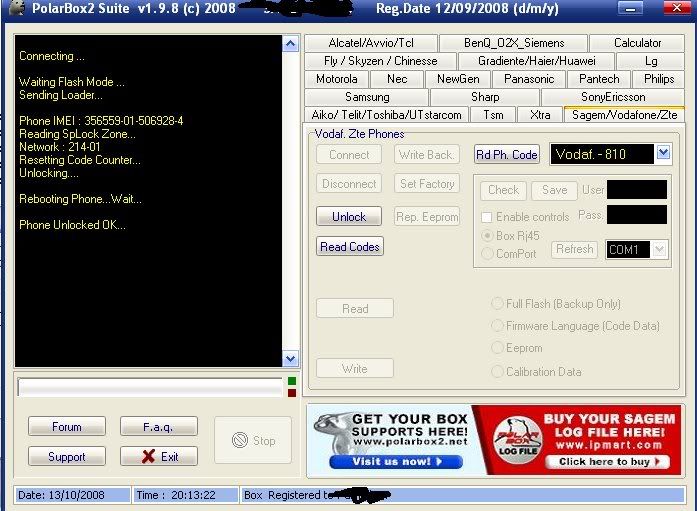Screen dimensions: 697x511
Task: Select the Box Rj45 radio button
Action: coord(488,236)
